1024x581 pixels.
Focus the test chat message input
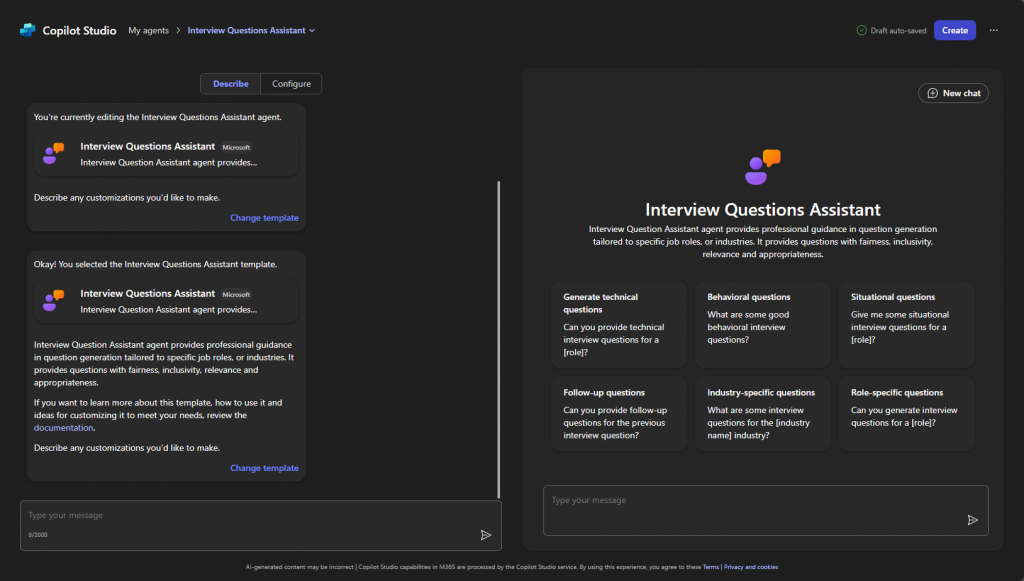point(765,510)
